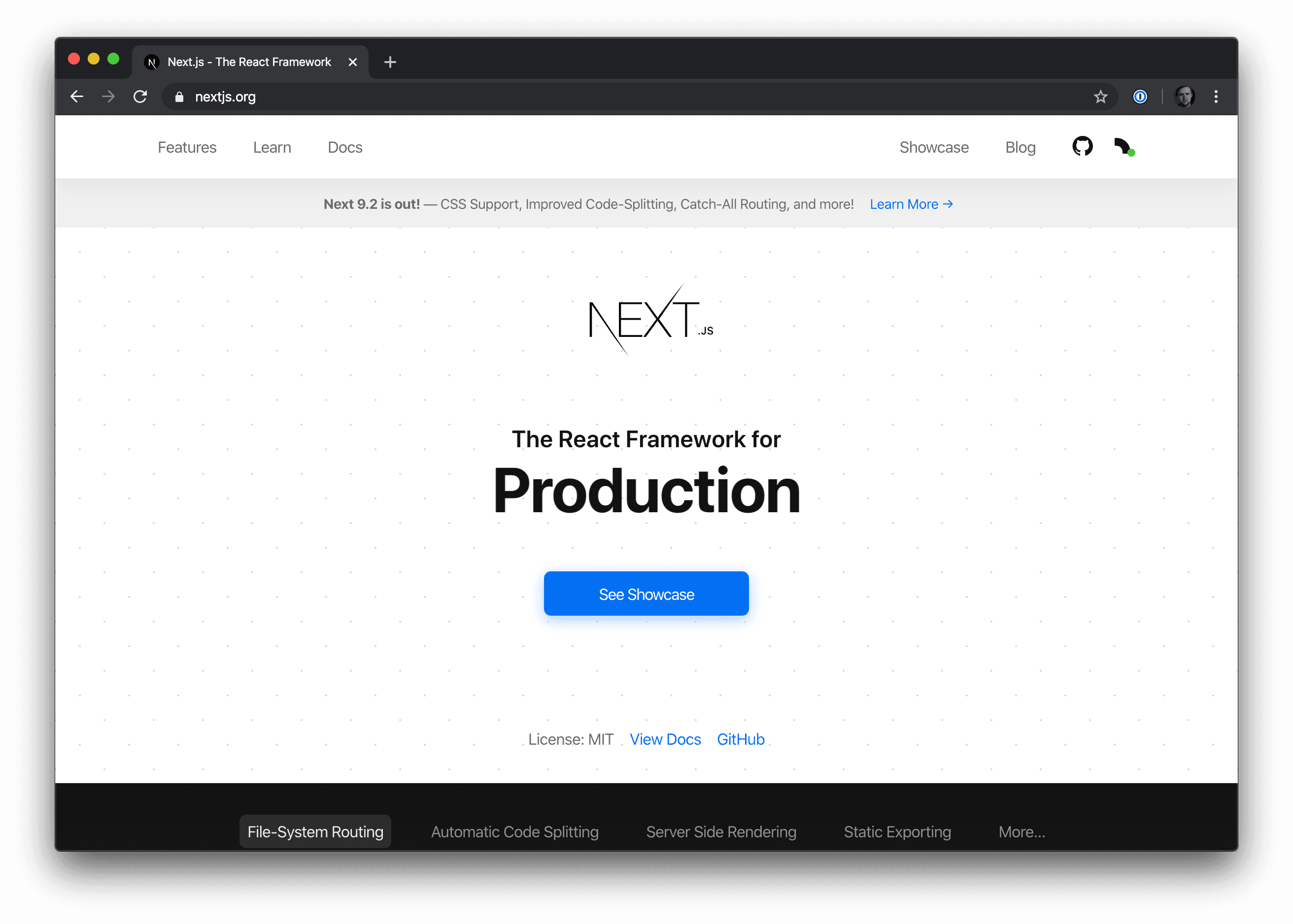Viewport: 1293px width, 924px height.
Task: Open the Features menu item
Action: (187, 147)
